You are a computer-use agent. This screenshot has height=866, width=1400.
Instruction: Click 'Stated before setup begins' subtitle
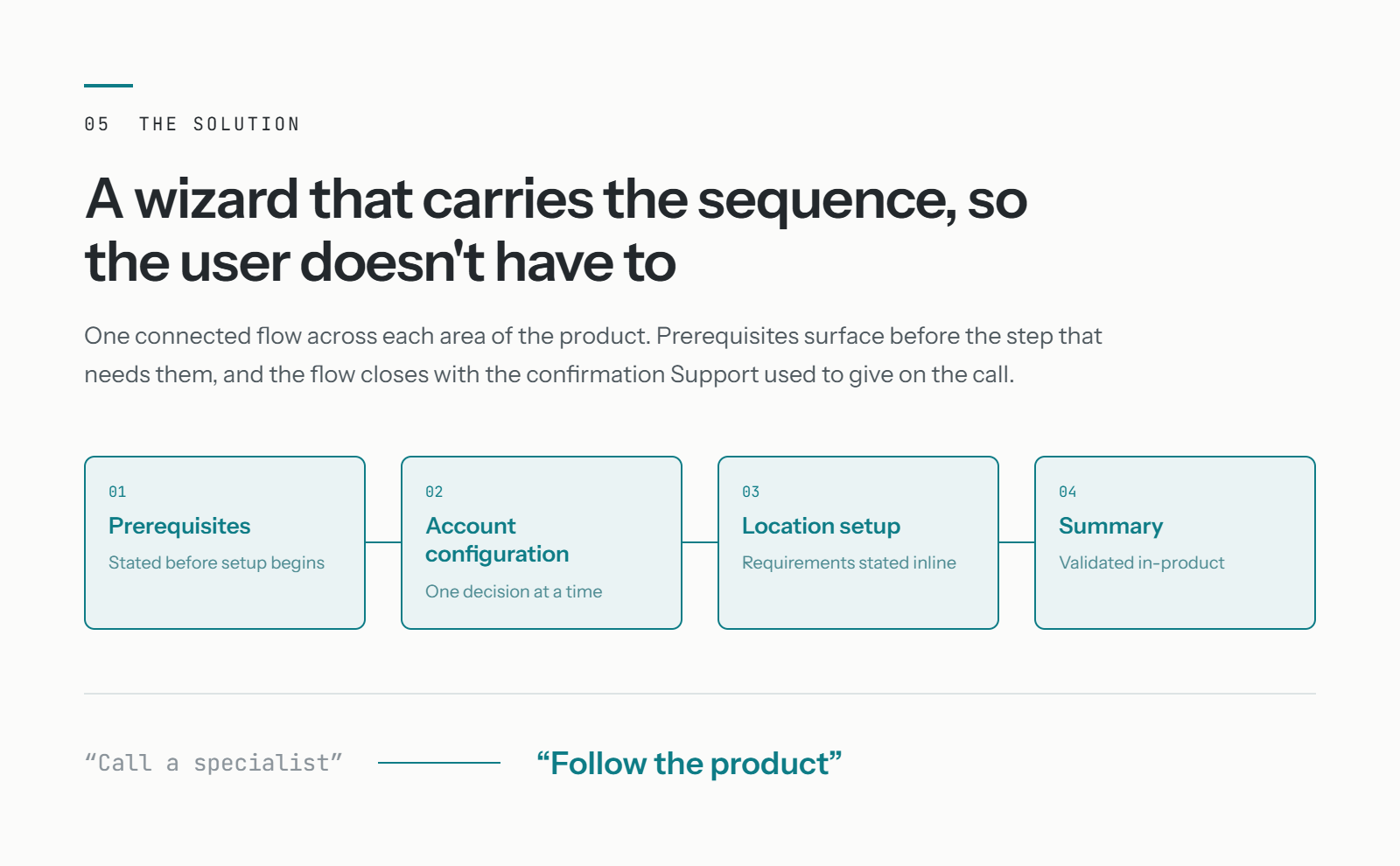click(216, 562)
